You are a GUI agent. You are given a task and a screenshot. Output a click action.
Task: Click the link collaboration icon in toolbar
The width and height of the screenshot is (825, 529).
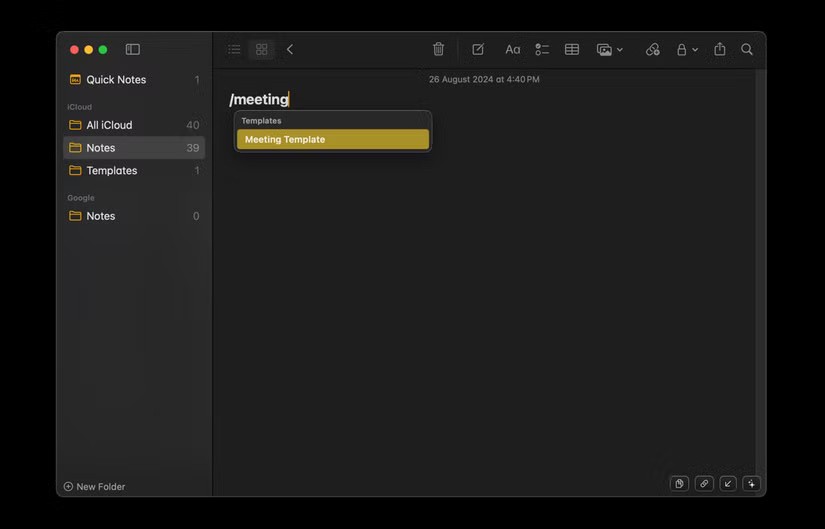click(x=652, y=49)
